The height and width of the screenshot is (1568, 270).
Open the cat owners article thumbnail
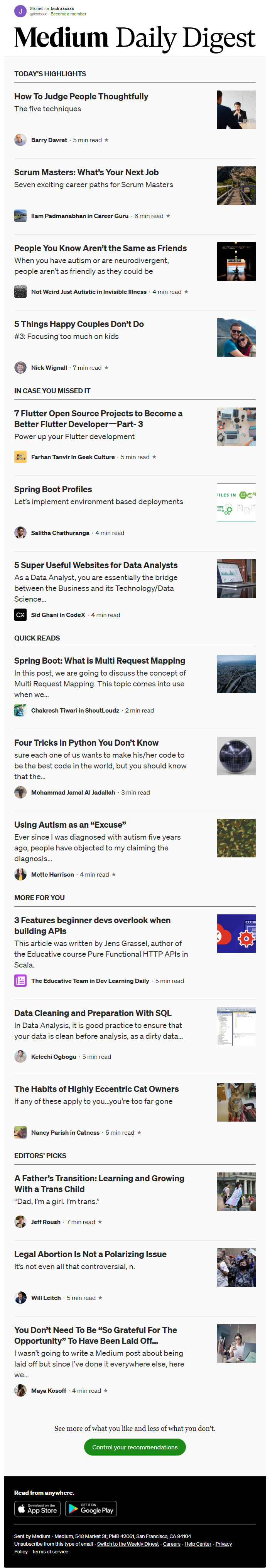coord(236,1102)
